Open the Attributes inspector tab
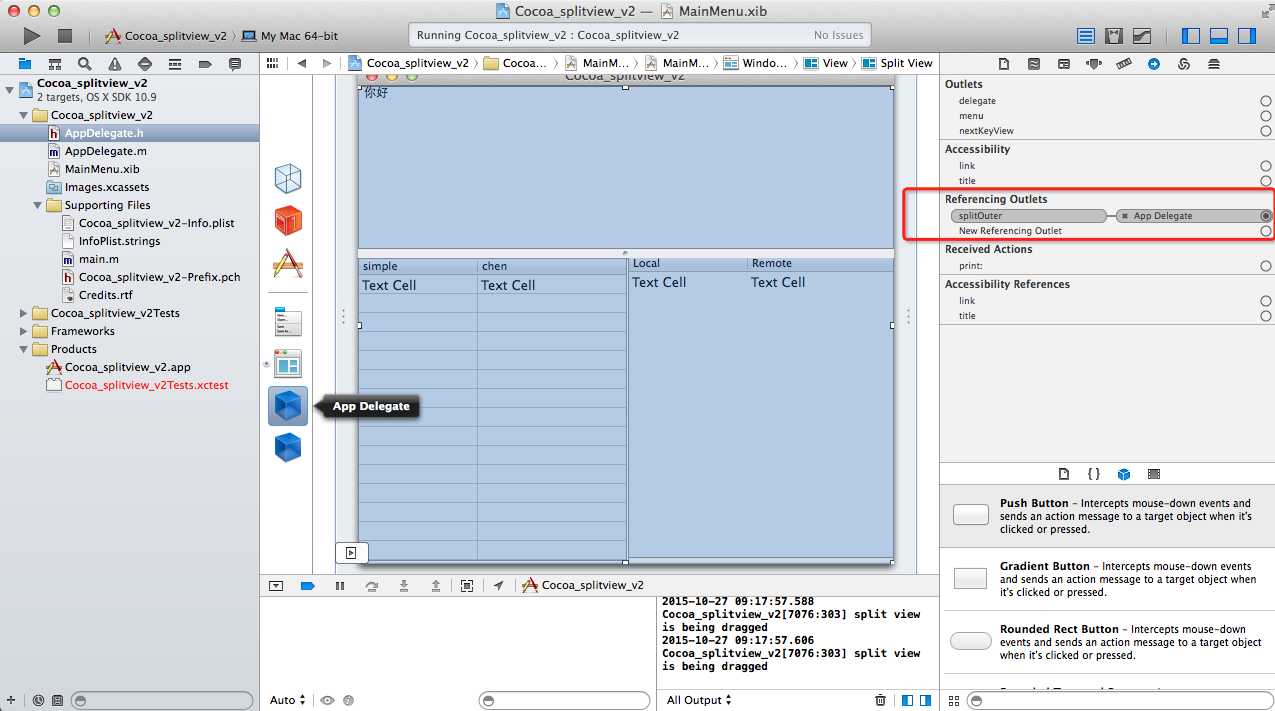This screenshot has height=711, width=1275. click(1094, 64)
